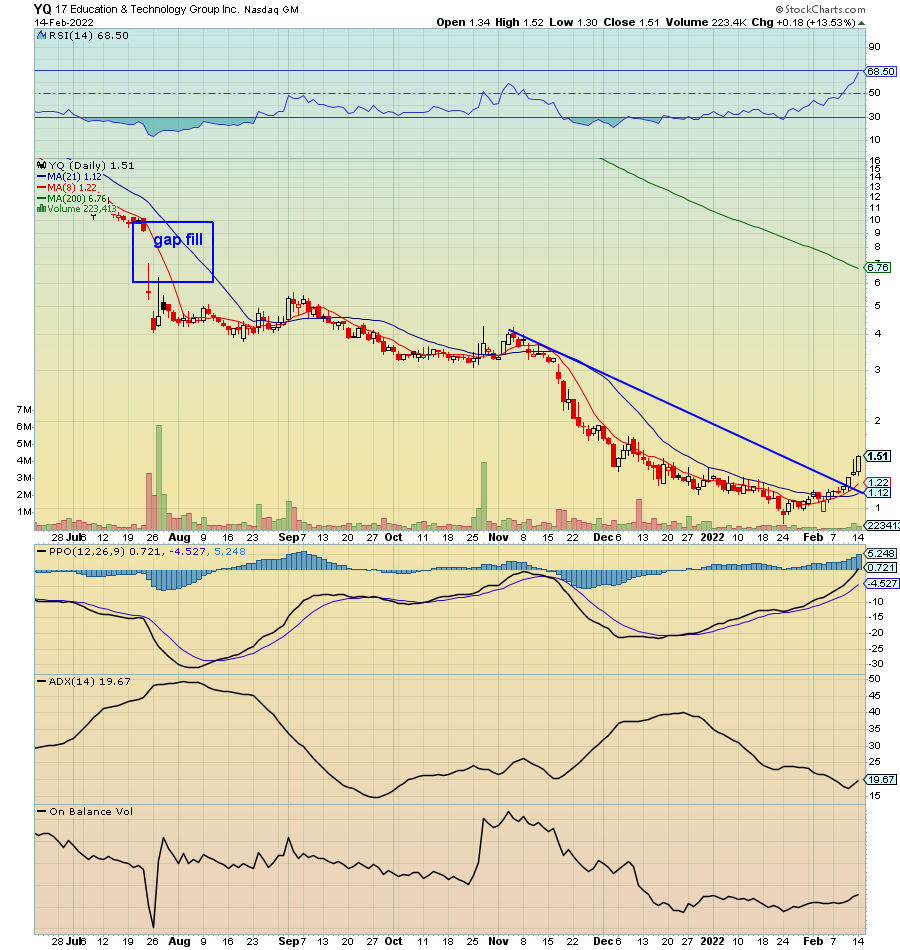Click 2022 label on date axis below On Balance Vol

pos(712,941)
